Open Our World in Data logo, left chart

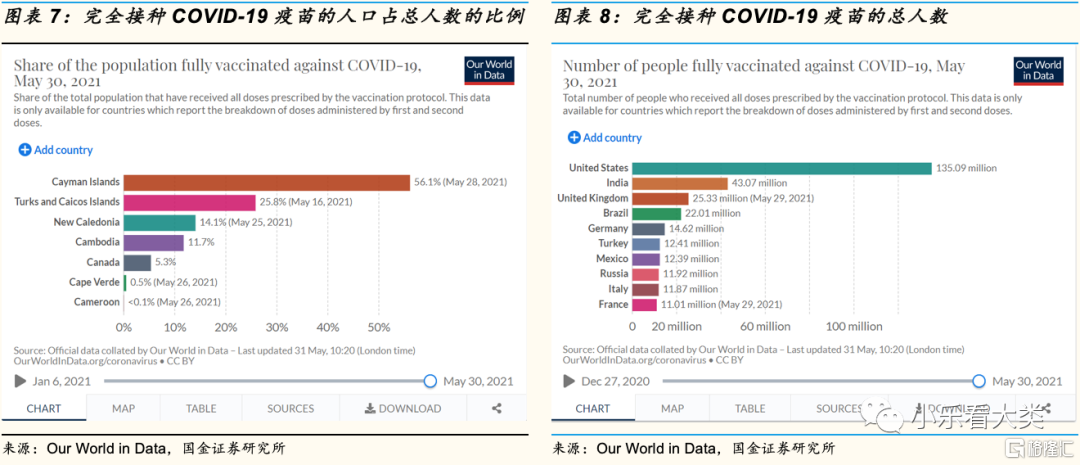(x=489, y=70)
